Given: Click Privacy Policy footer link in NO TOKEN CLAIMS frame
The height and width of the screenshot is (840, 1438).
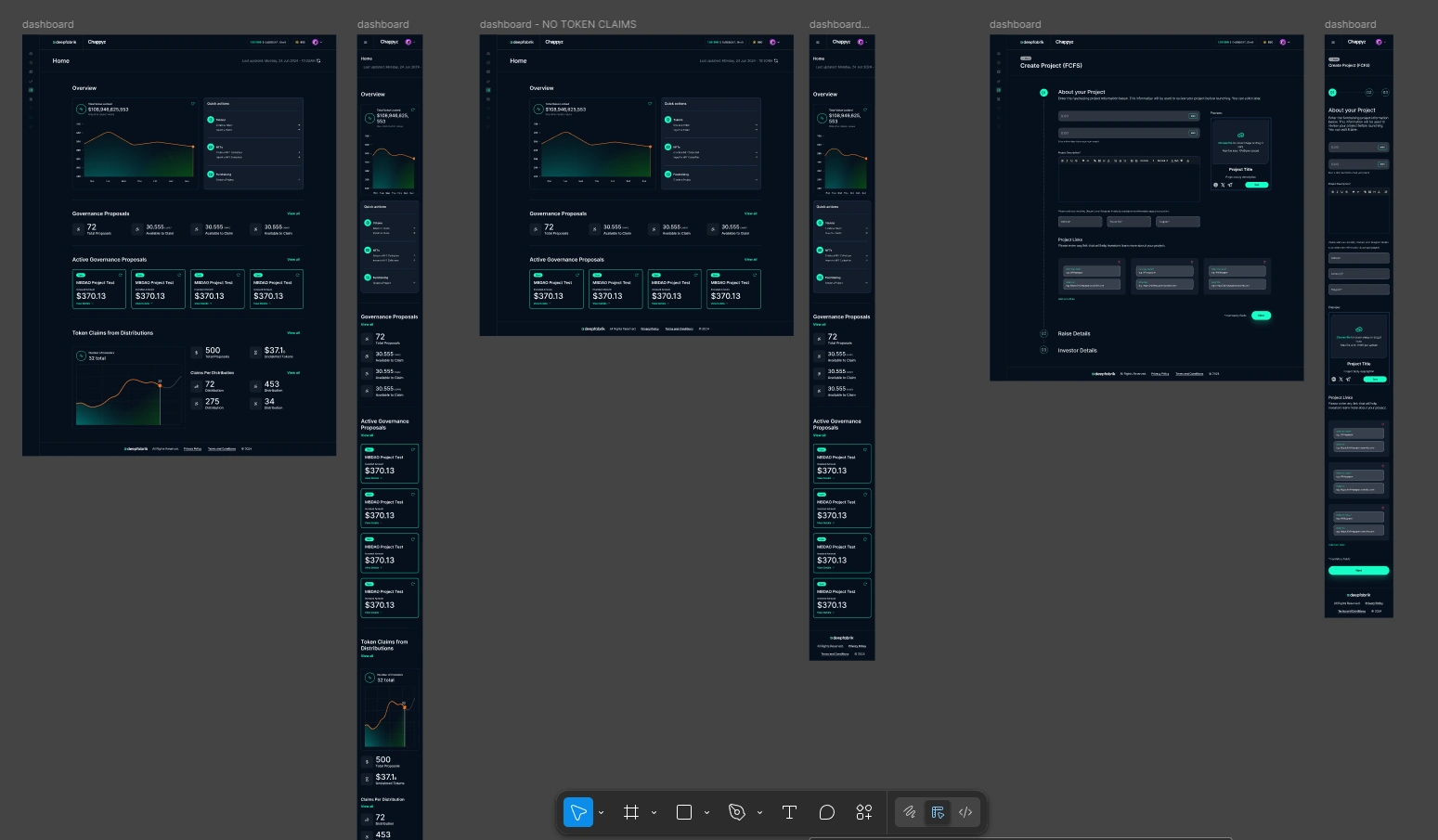Looking at the screenshot, I should [650, 329].
